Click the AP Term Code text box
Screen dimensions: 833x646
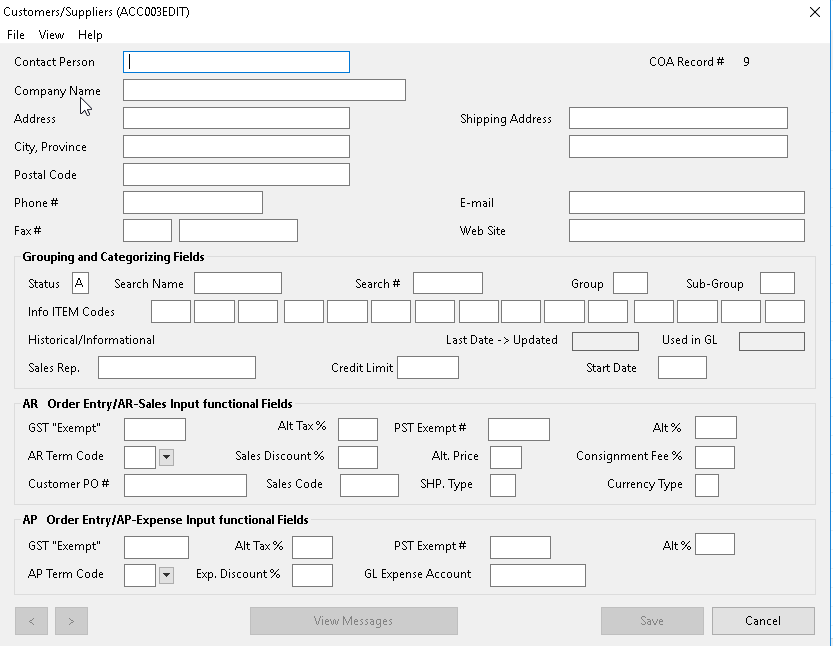tap(140, 575)
